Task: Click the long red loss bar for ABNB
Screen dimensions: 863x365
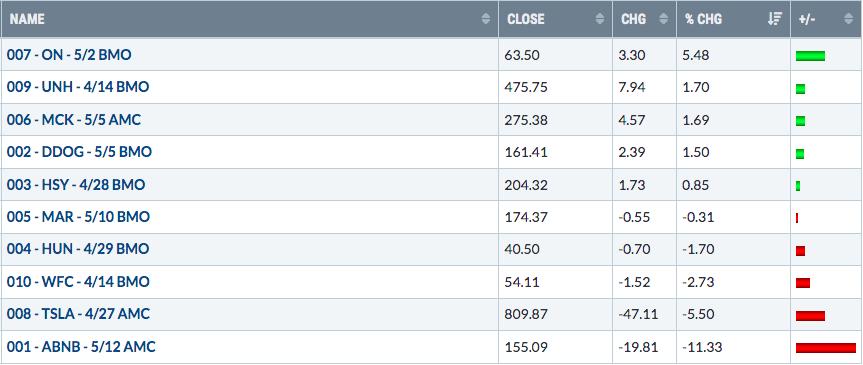Action: [826, 347]
